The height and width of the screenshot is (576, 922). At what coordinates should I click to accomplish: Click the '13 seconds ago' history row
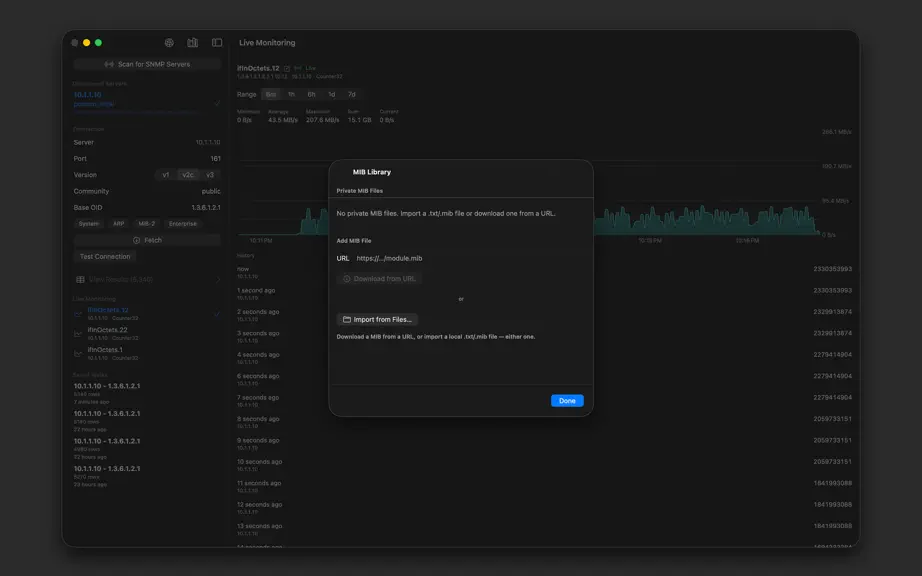point(544,528)
